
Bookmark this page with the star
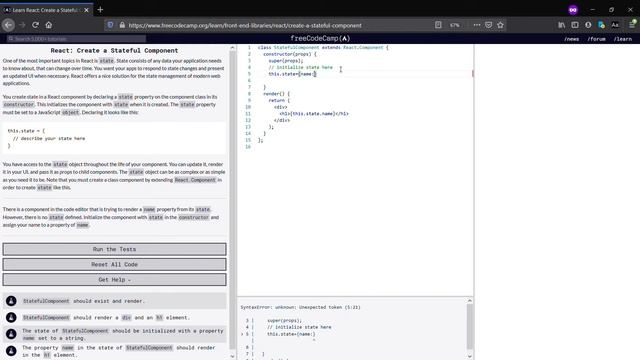point(500,25)
